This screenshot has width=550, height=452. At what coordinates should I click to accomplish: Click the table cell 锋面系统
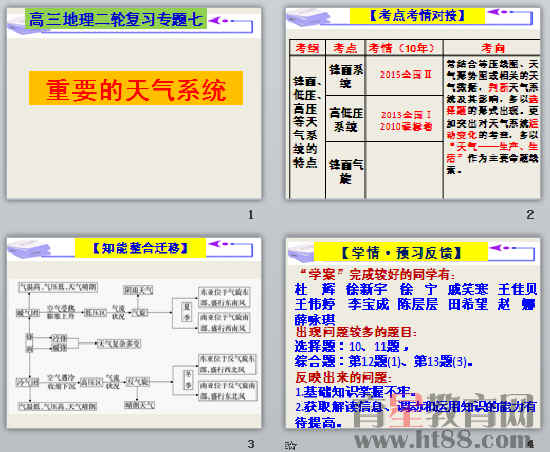[346, 76]
